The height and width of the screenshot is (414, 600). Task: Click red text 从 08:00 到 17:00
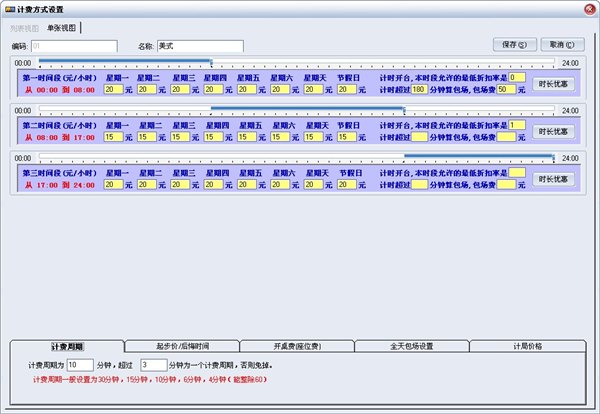pyautogui.click(x=60, y=137)
